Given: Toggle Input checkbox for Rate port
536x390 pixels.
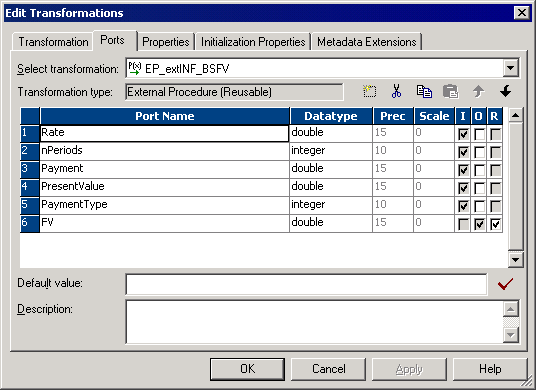Looking at the screenshot, I should (463, 134).
